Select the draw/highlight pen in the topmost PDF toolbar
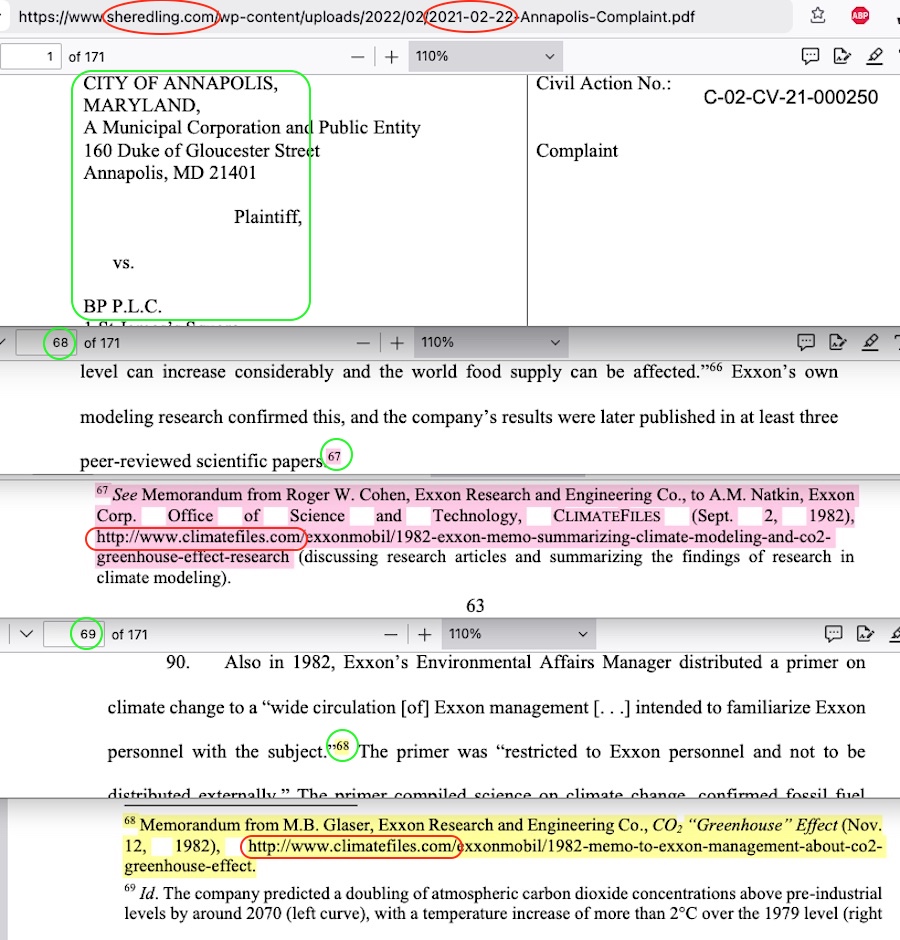This screenshot has width=900, height=940. 875,56
